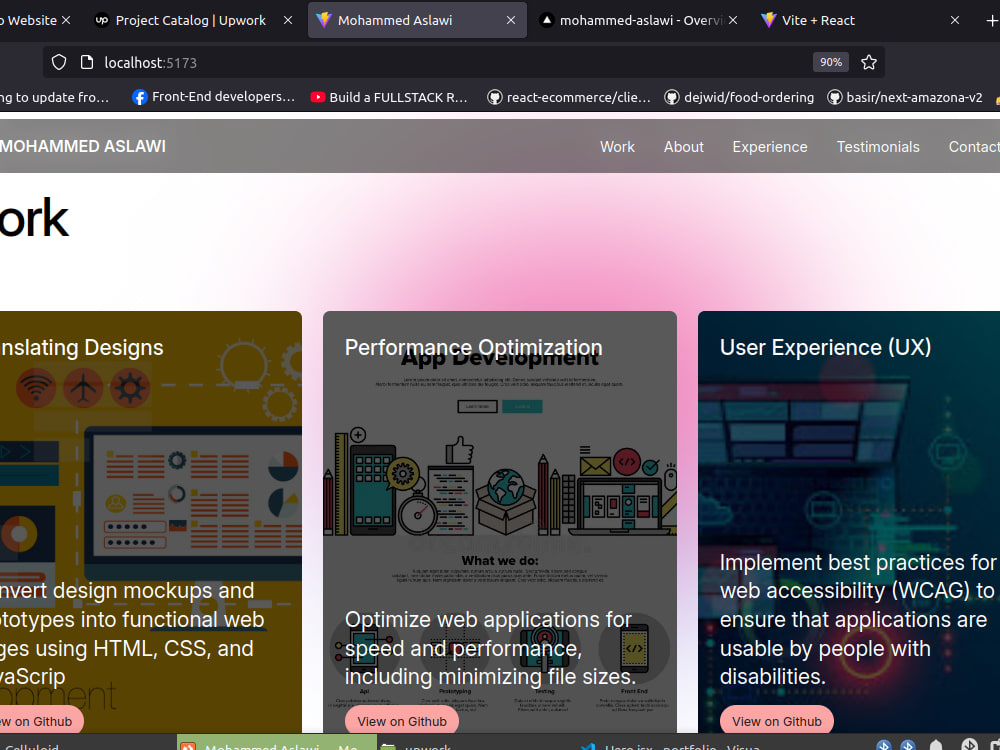The width and height of the screenshot is (1000, 750).
Task: Open the VS Code window in the taskbar
Action: pos(670,745)
